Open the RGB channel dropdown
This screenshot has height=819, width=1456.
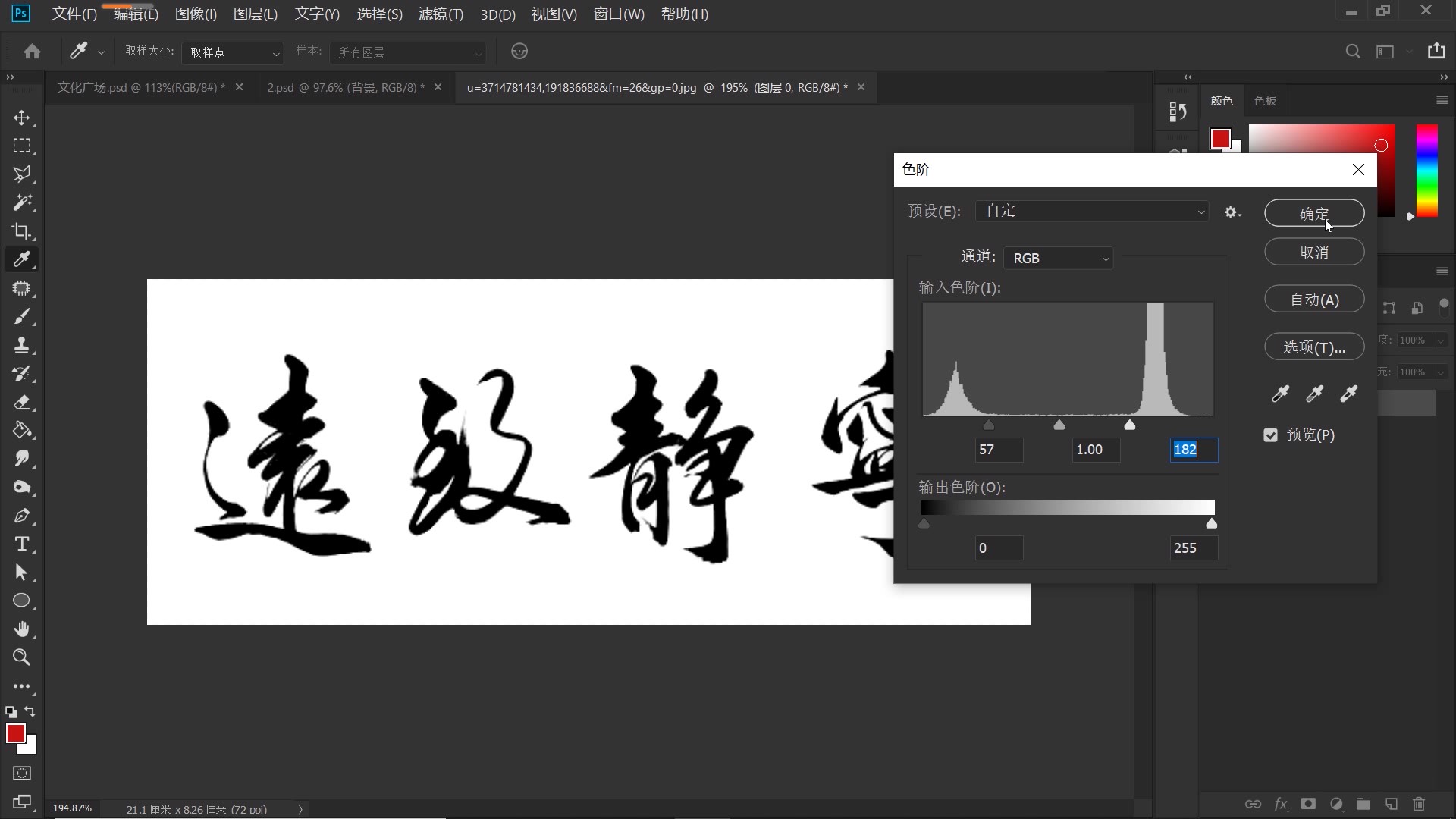click(x=1059, y=258)
